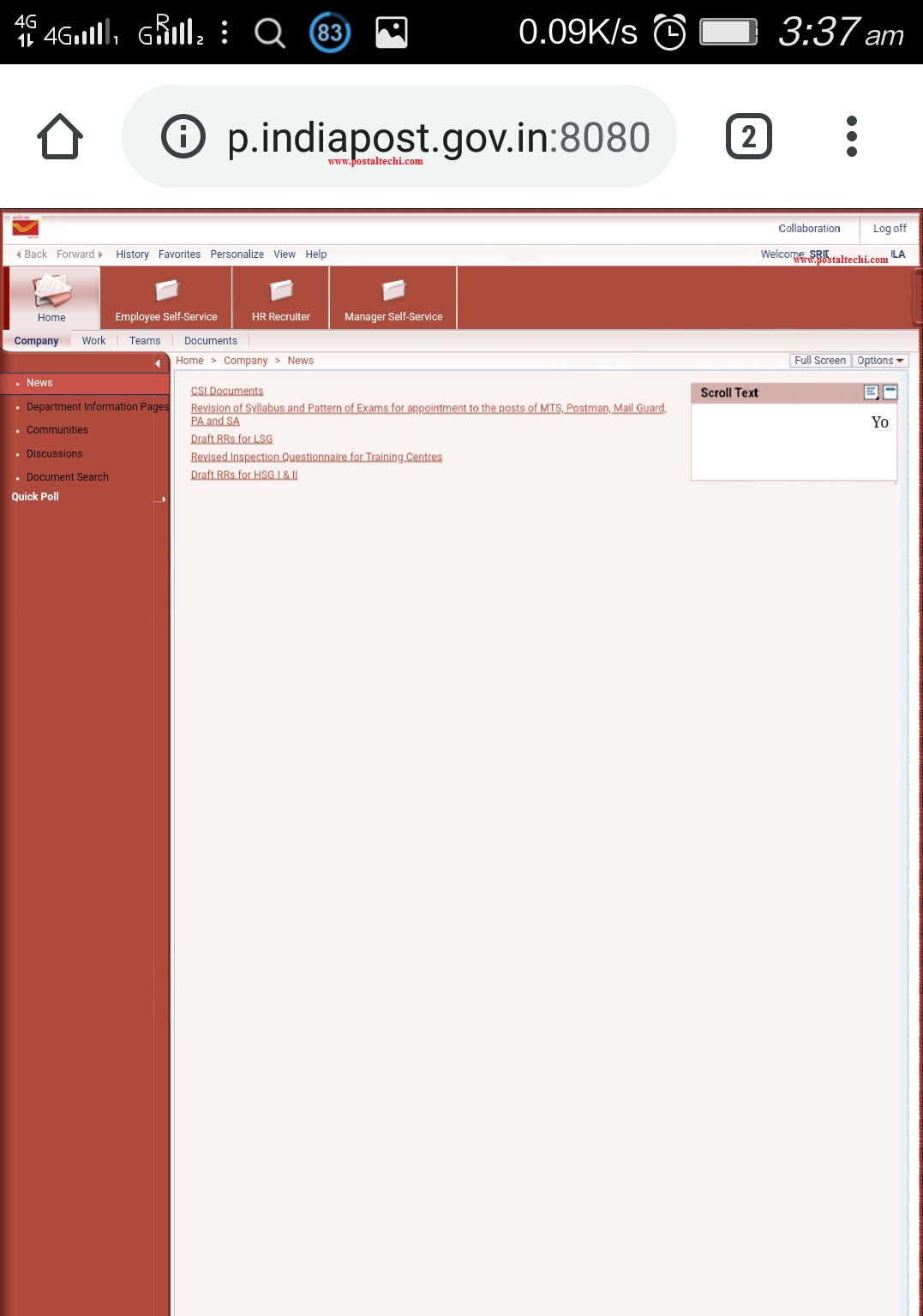Open the Draft RRs for LSG link

coord(231,440)
